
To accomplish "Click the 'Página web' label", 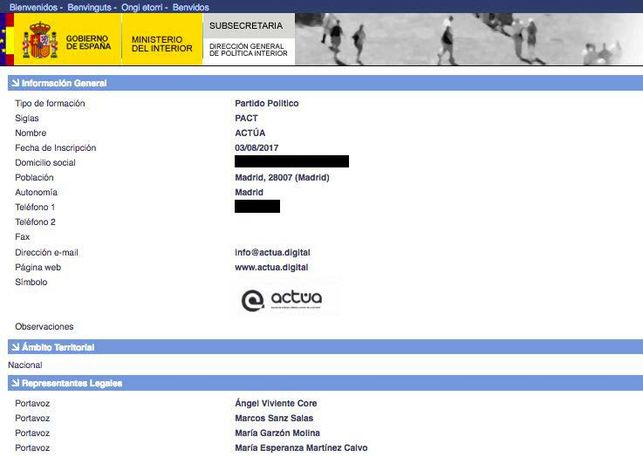I will (38, 267).
